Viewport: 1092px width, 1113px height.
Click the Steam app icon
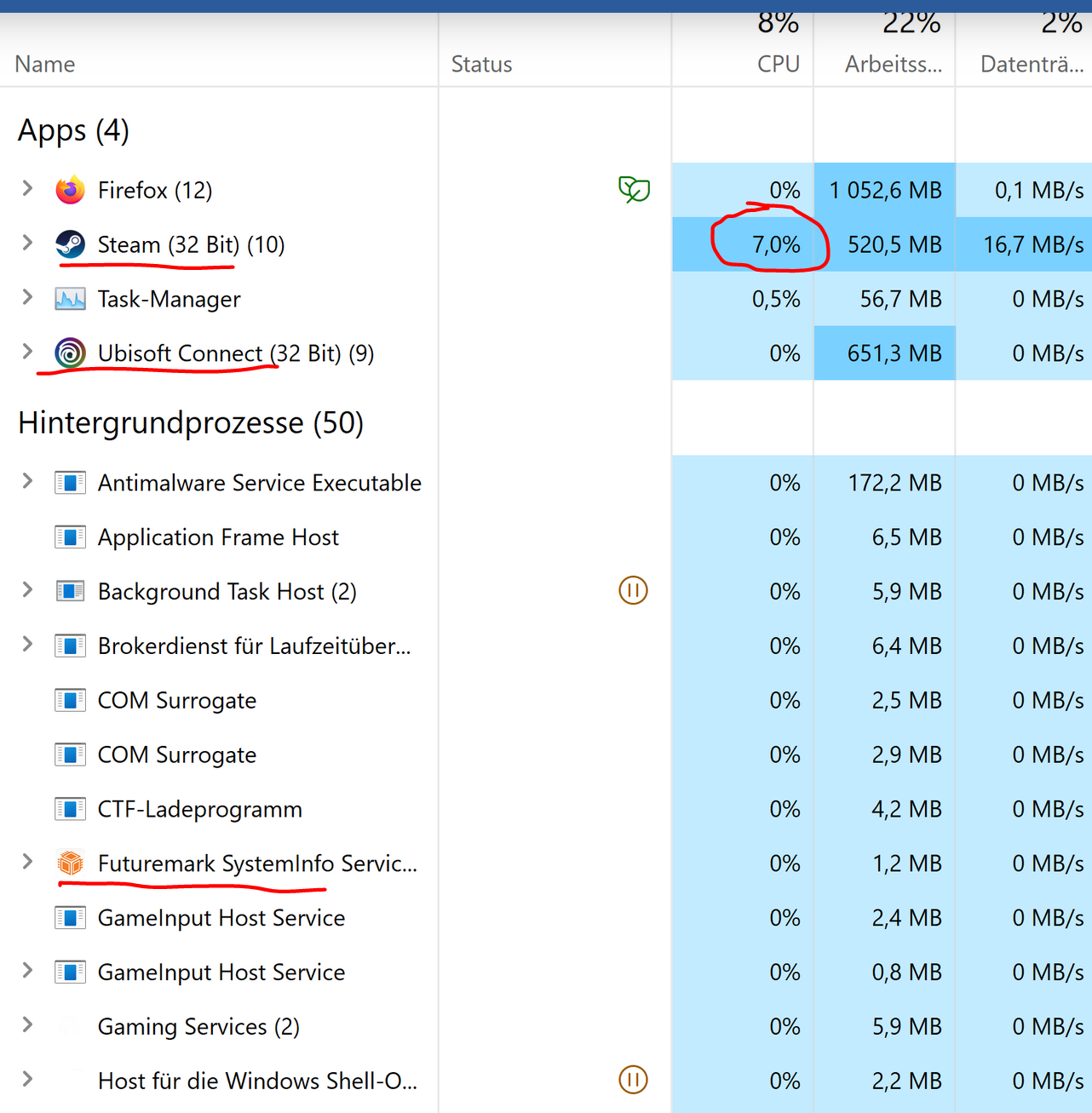click(70, 244)
